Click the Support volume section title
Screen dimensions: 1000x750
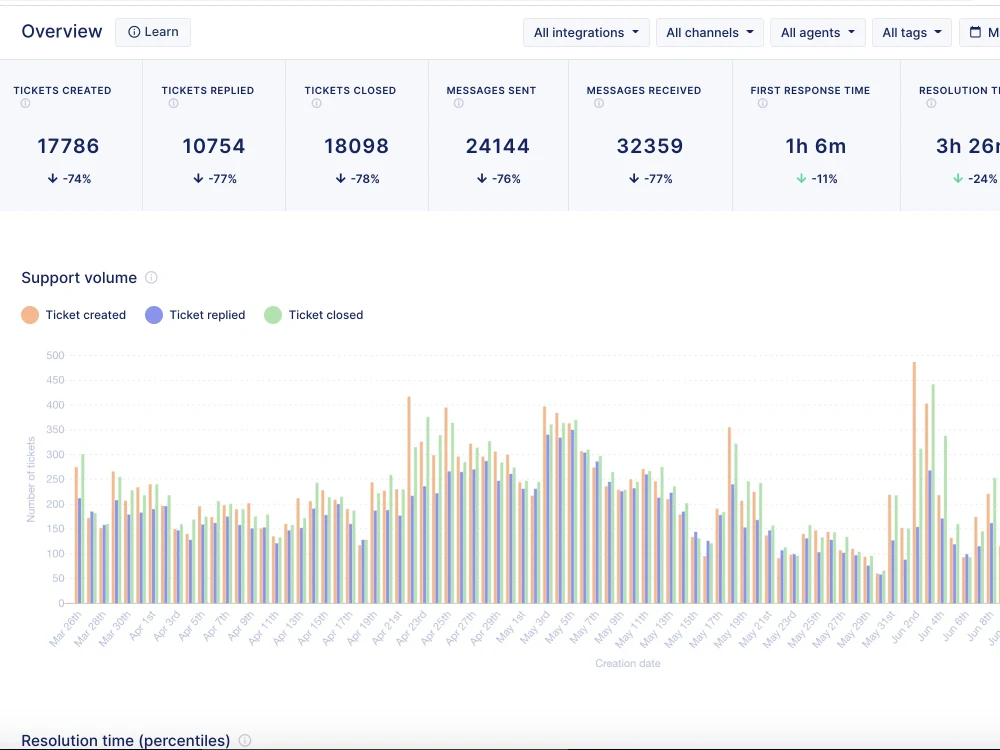(x=79, y=278)
